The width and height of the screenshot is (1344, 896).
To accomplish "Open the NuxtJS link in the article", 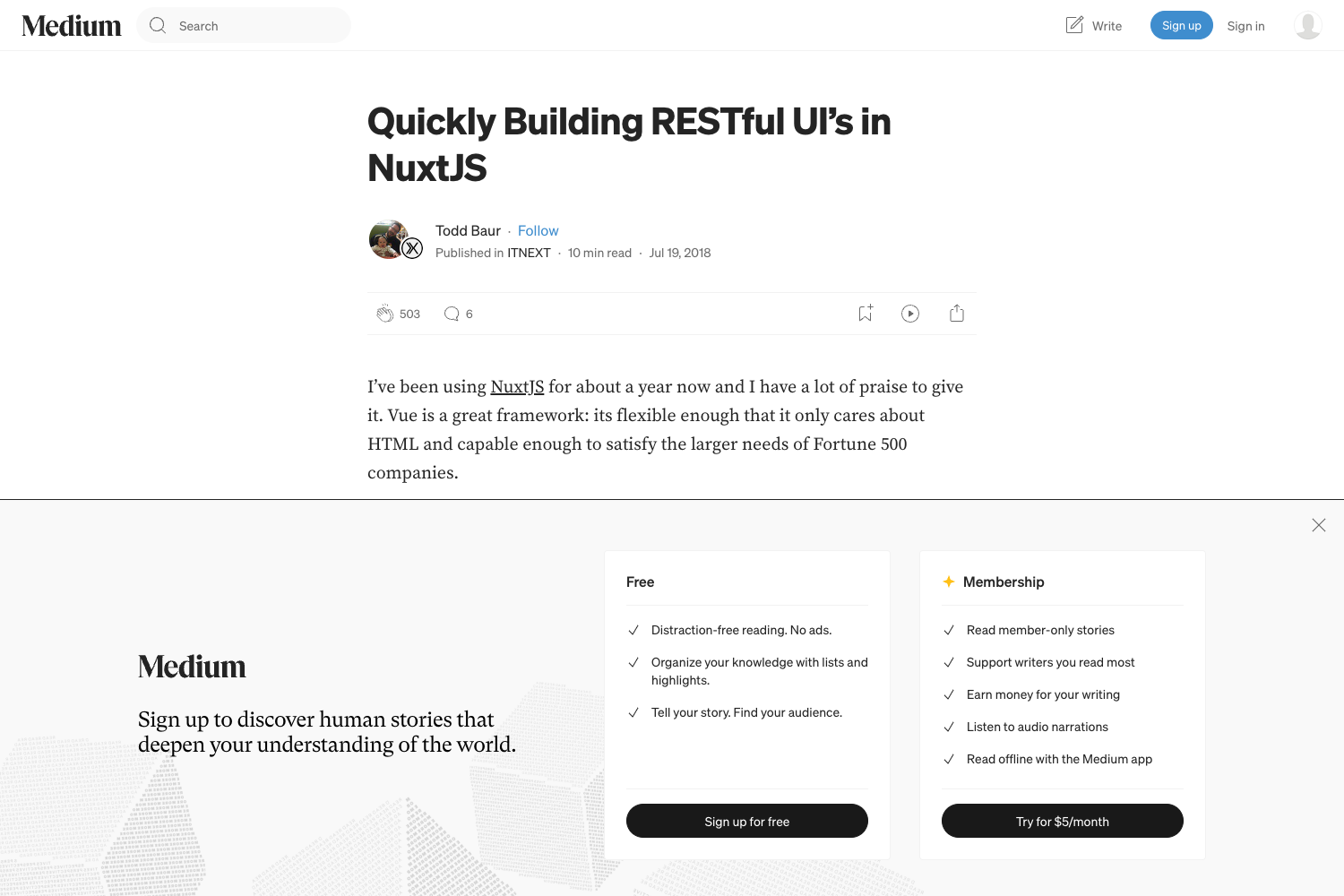I will 517,386.
